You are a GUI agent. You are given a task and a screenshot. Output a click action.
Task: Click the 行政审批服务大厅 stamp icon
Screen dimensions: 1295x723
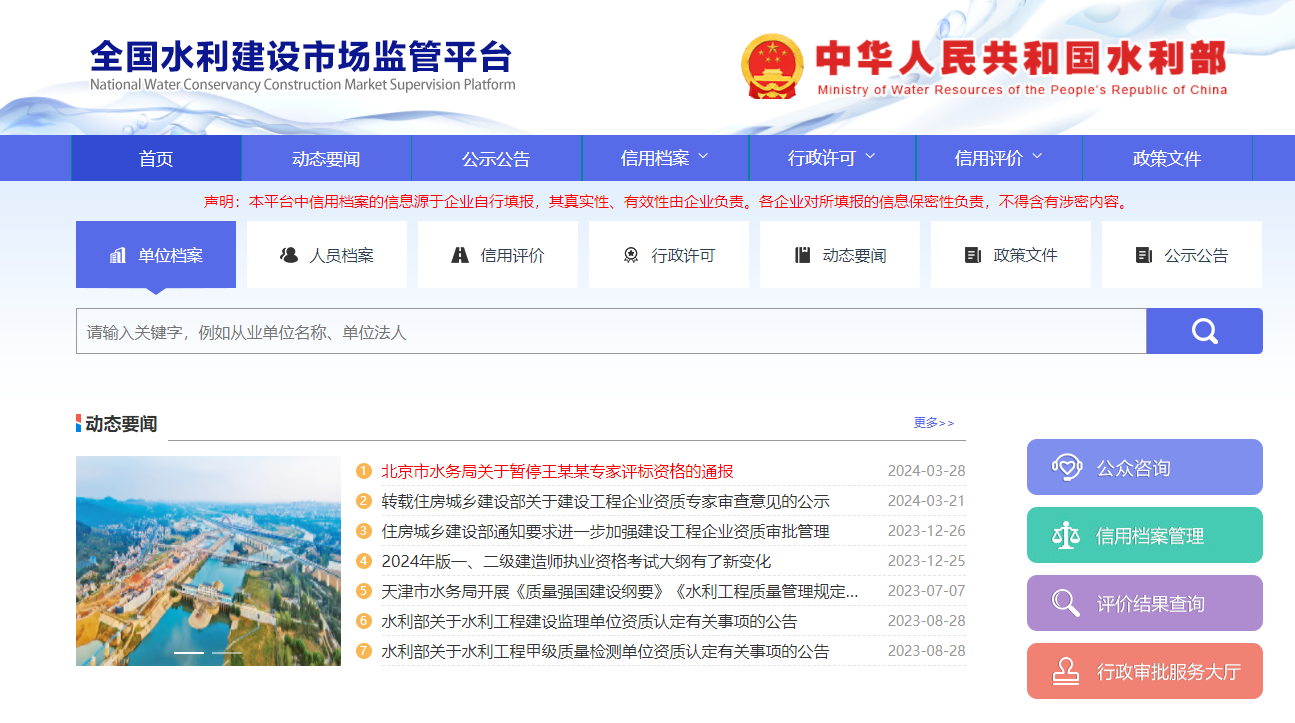click(x=1067, y=671)
